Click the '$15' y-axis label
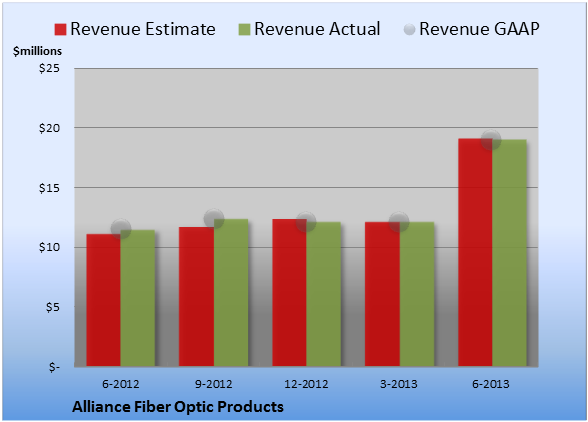This screenshot has height=422, width=588. click(49, 188)
